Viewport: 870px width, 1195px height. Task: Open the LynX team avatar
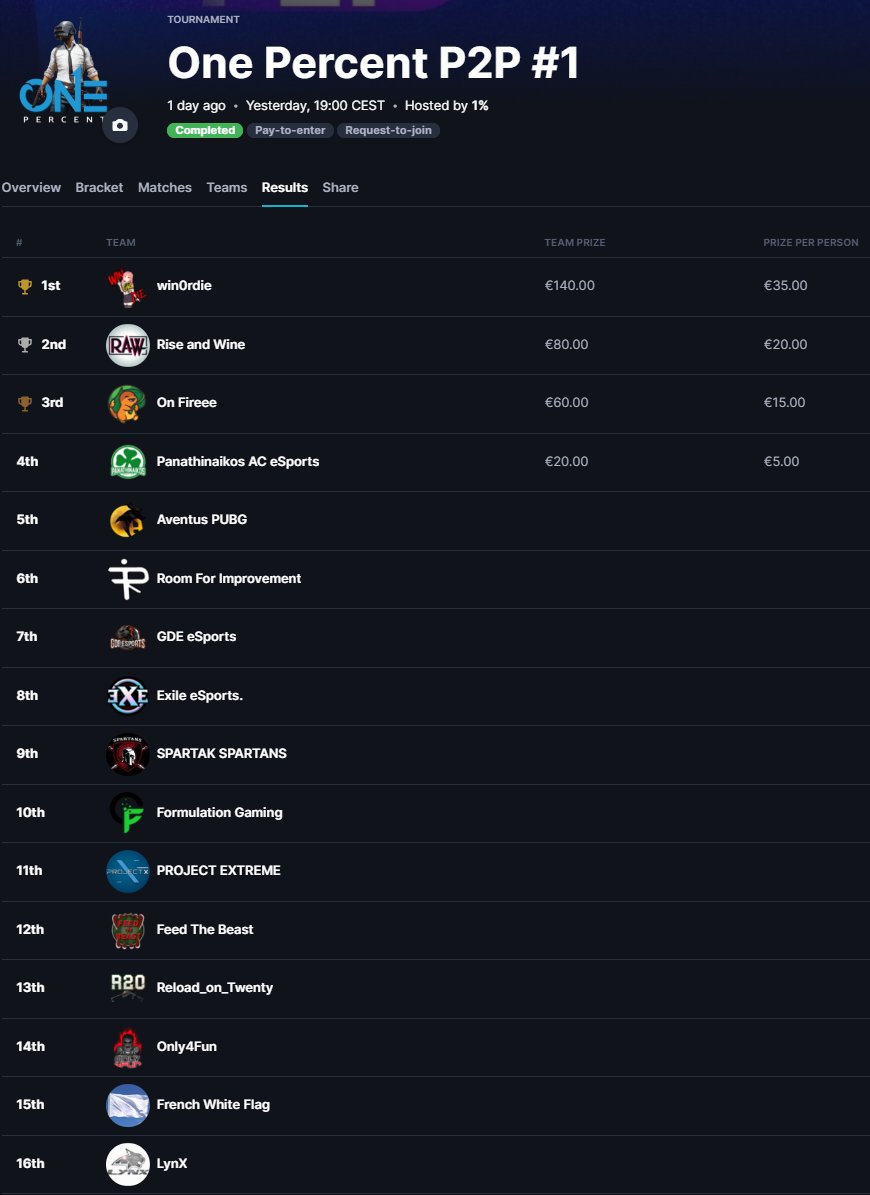[x=127, y=1164]
